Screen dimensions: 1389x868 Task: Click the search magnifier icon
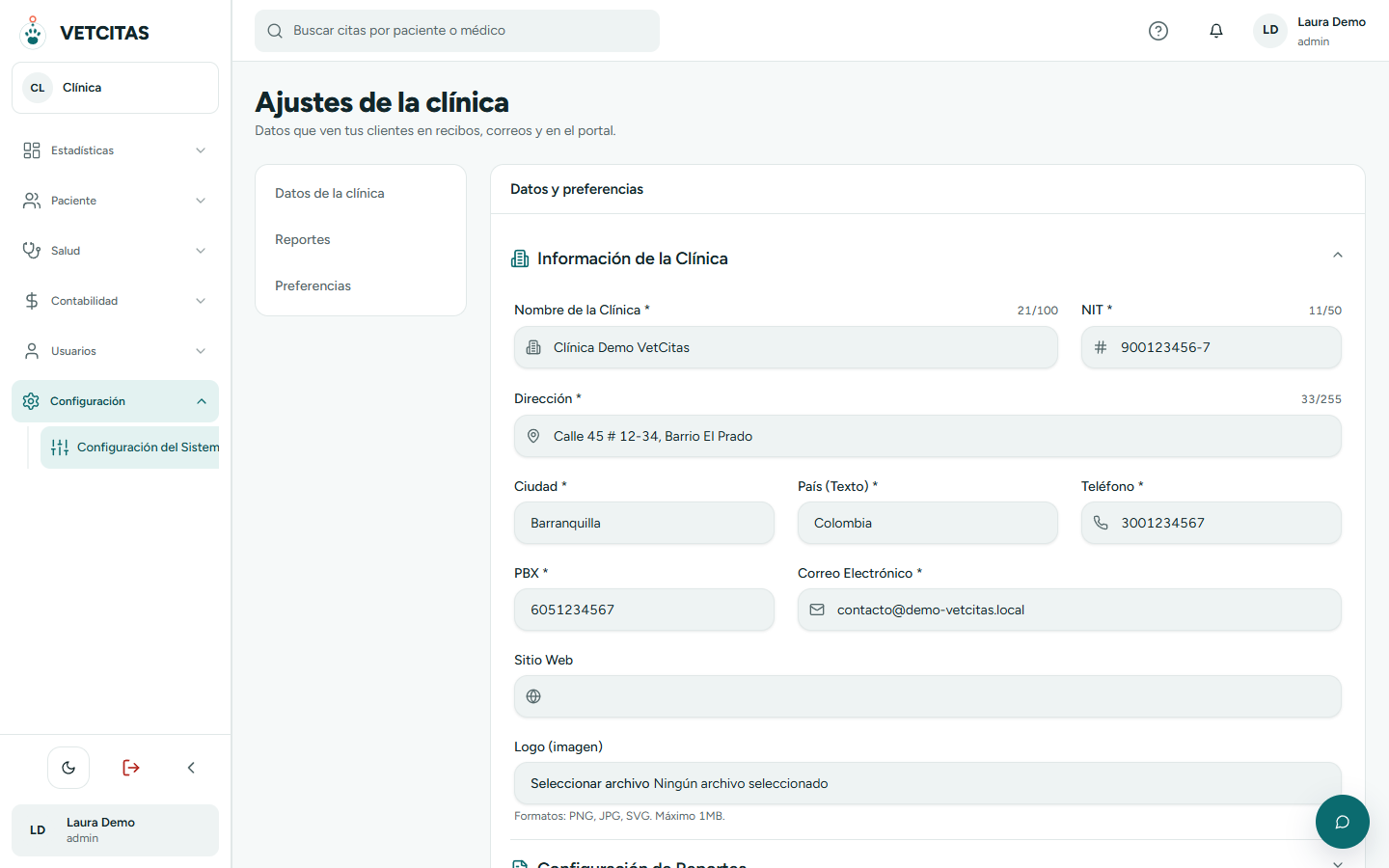[275, 31]
